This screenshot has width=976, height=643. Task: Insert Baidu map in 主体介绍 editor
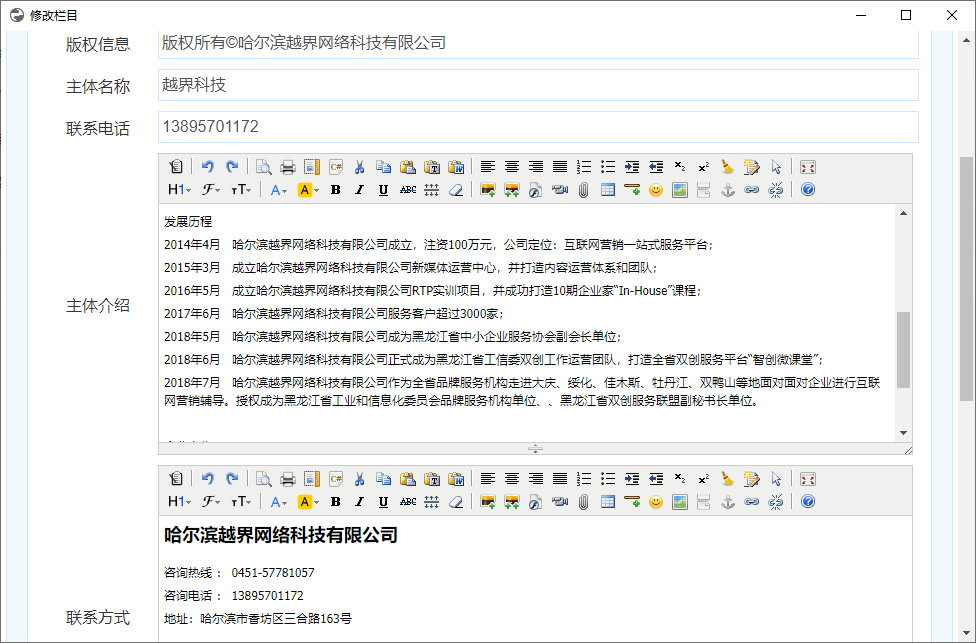coord(680,190)
